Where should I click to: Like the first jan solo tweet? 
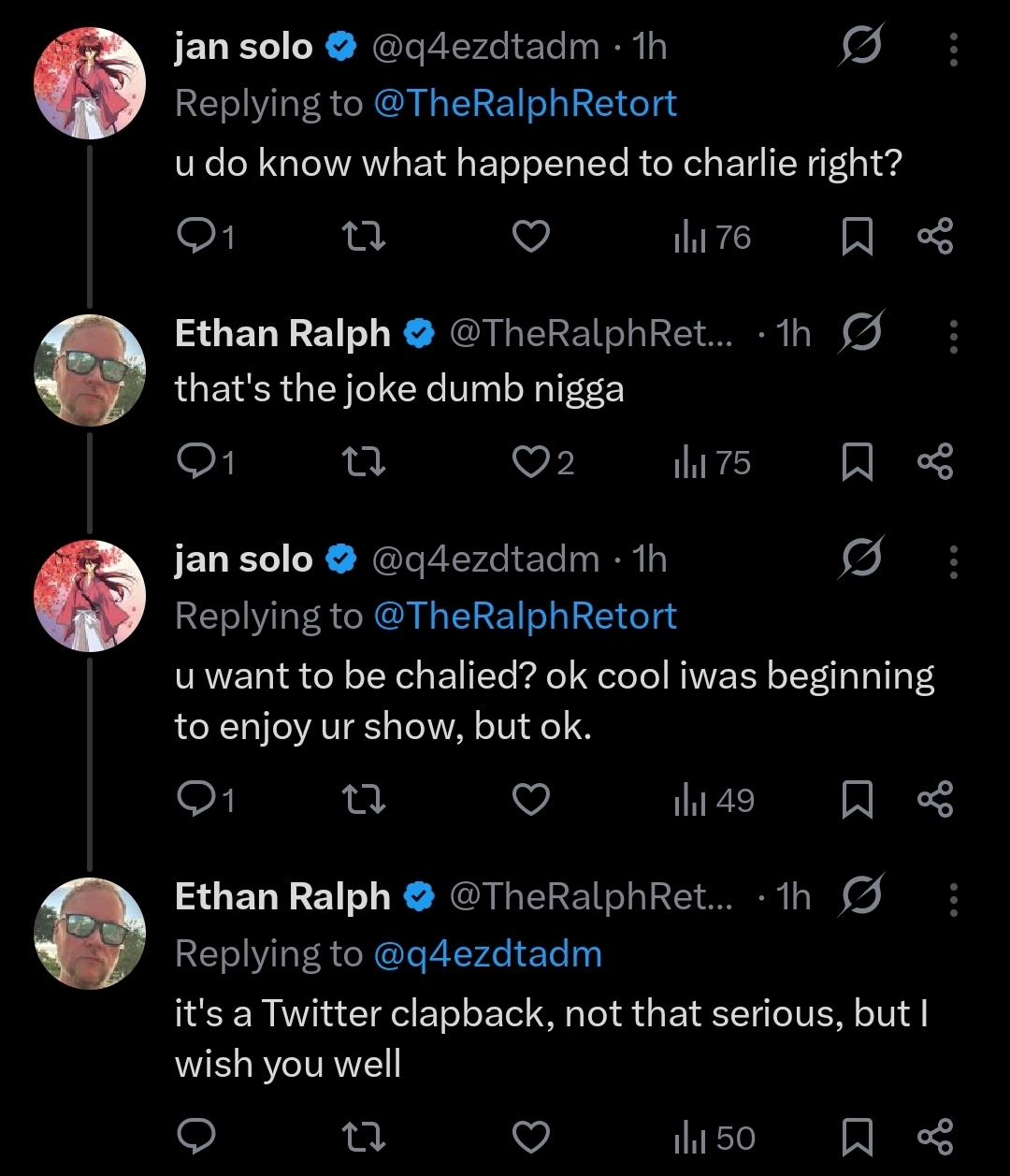[x=531, y=238]
